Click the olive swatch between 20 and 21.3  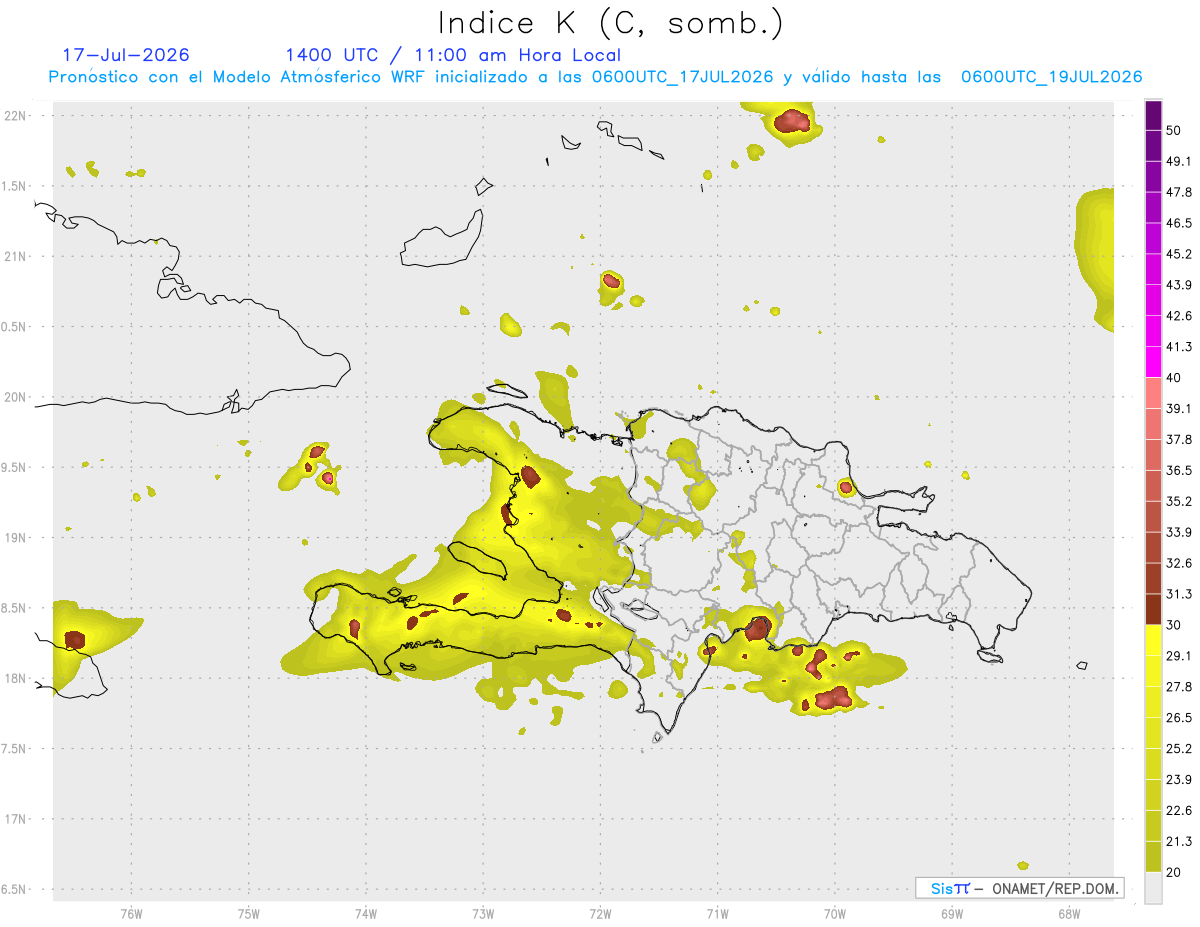coord(1154,855)
